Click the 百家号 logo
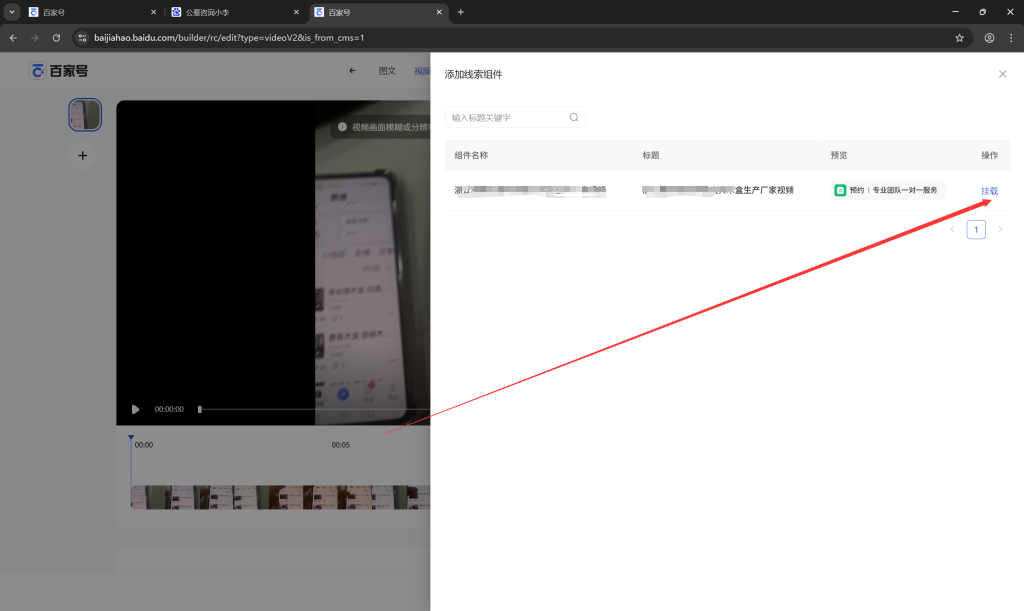Screen dimensions: 1024x611 (x=59, y=71)
